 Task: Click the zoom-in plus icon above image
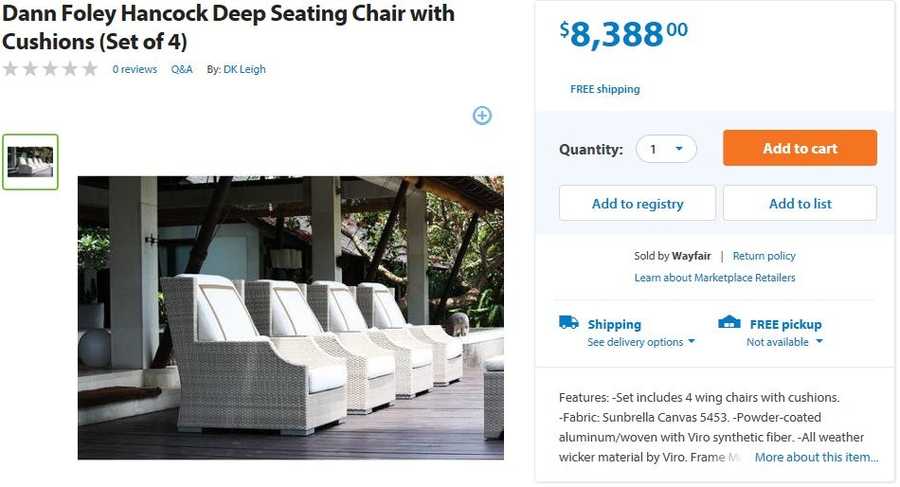(482, 116)
